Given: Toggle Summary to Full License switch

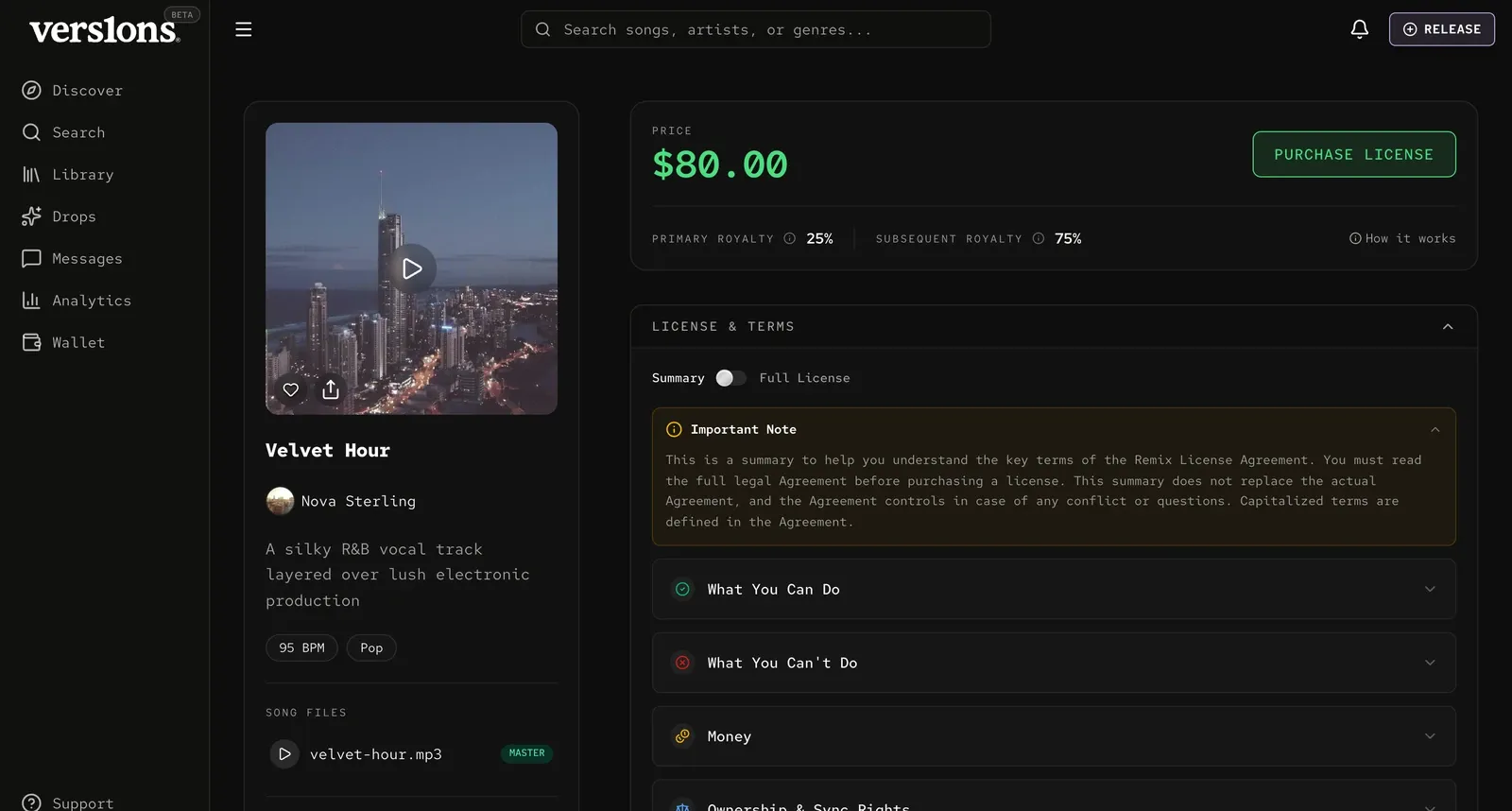Looking at the screenshot, I should 730,378.
